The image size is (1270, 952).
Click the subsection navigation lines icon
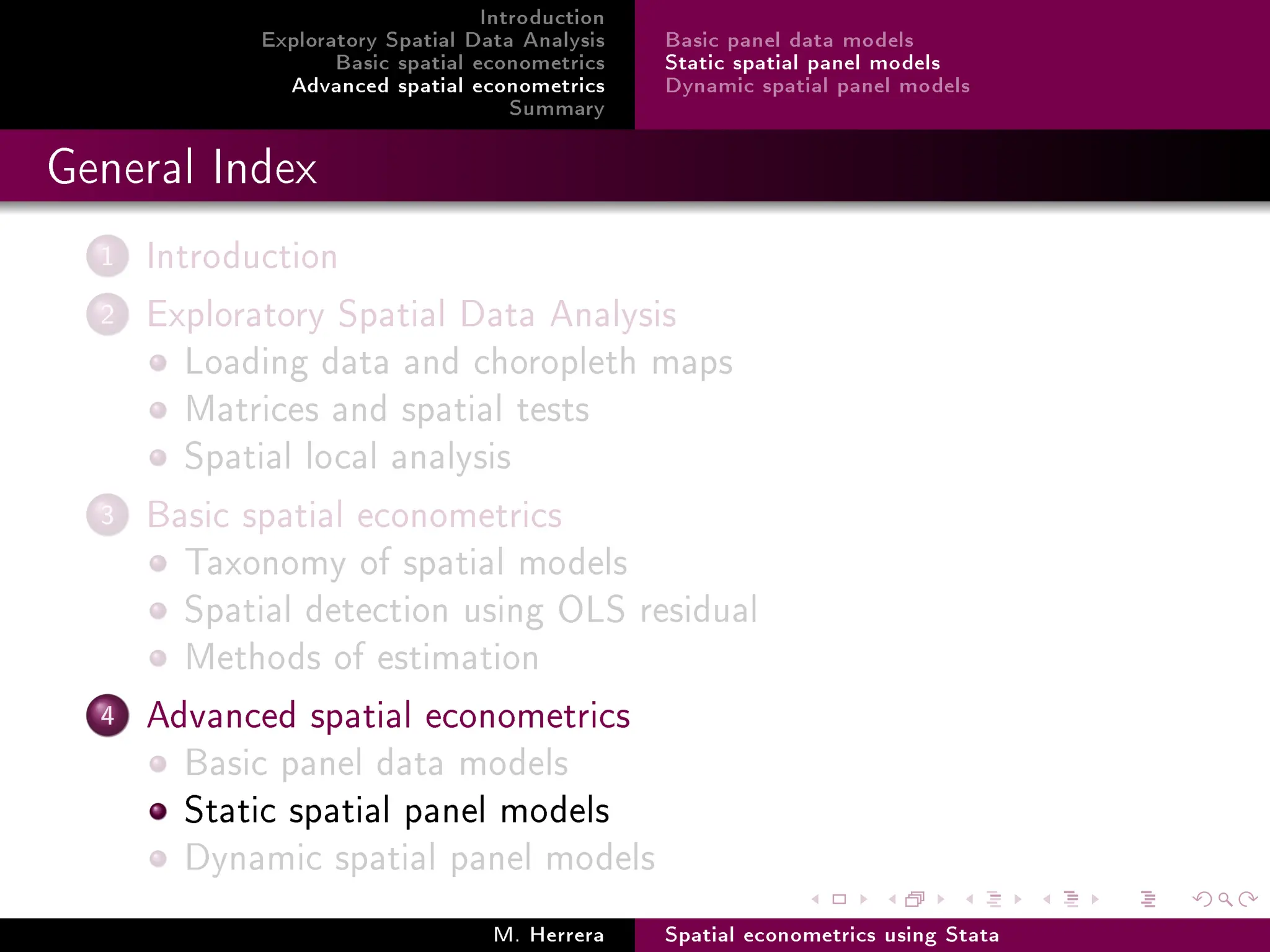coord(994,899)
